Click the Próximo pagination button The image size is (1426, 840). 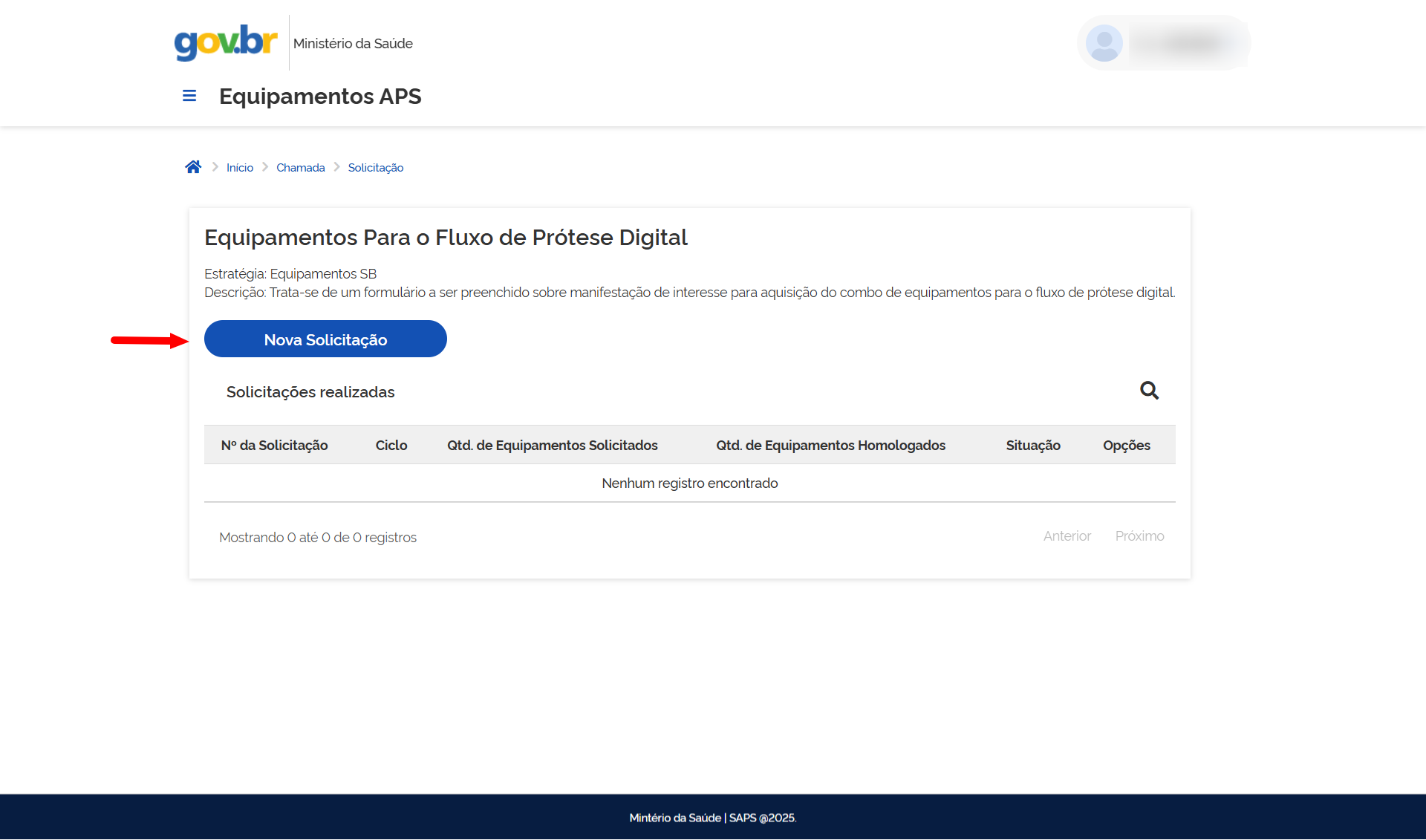(x=1139, y=536)
